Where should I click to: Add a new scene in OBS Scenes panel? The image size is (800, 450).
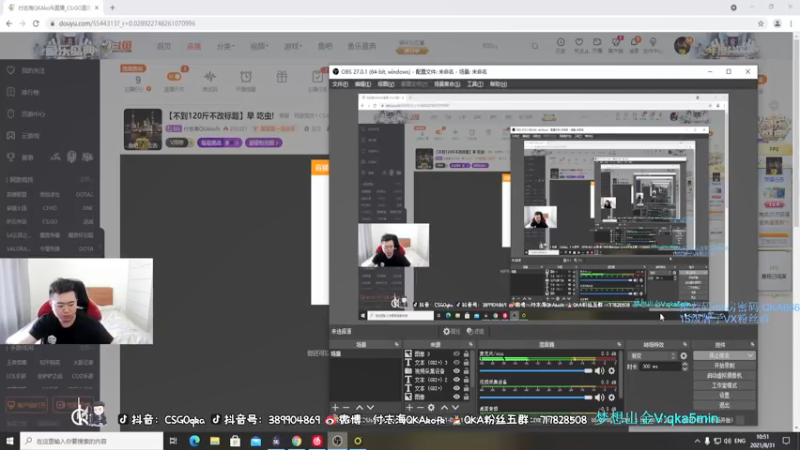click(x=335, y=408)
